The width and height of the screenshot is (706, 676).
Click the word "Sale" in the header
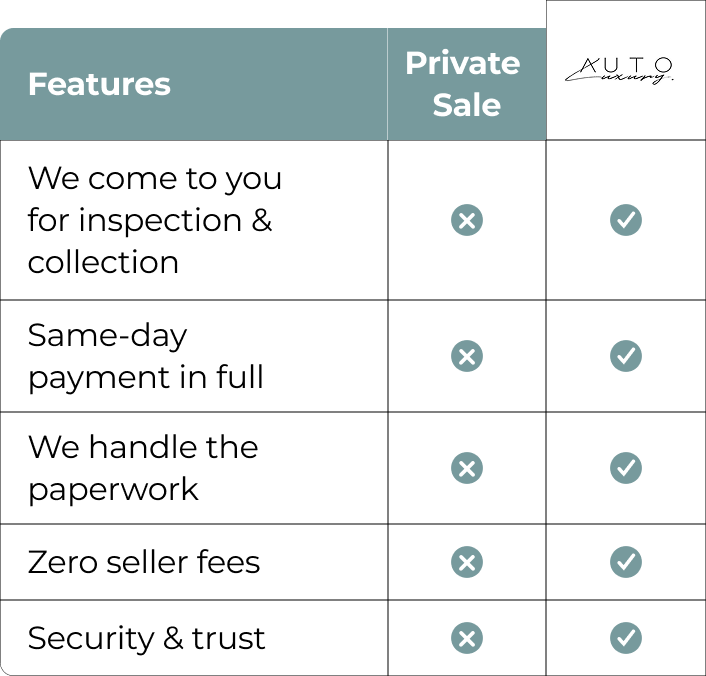coord(467,105)
